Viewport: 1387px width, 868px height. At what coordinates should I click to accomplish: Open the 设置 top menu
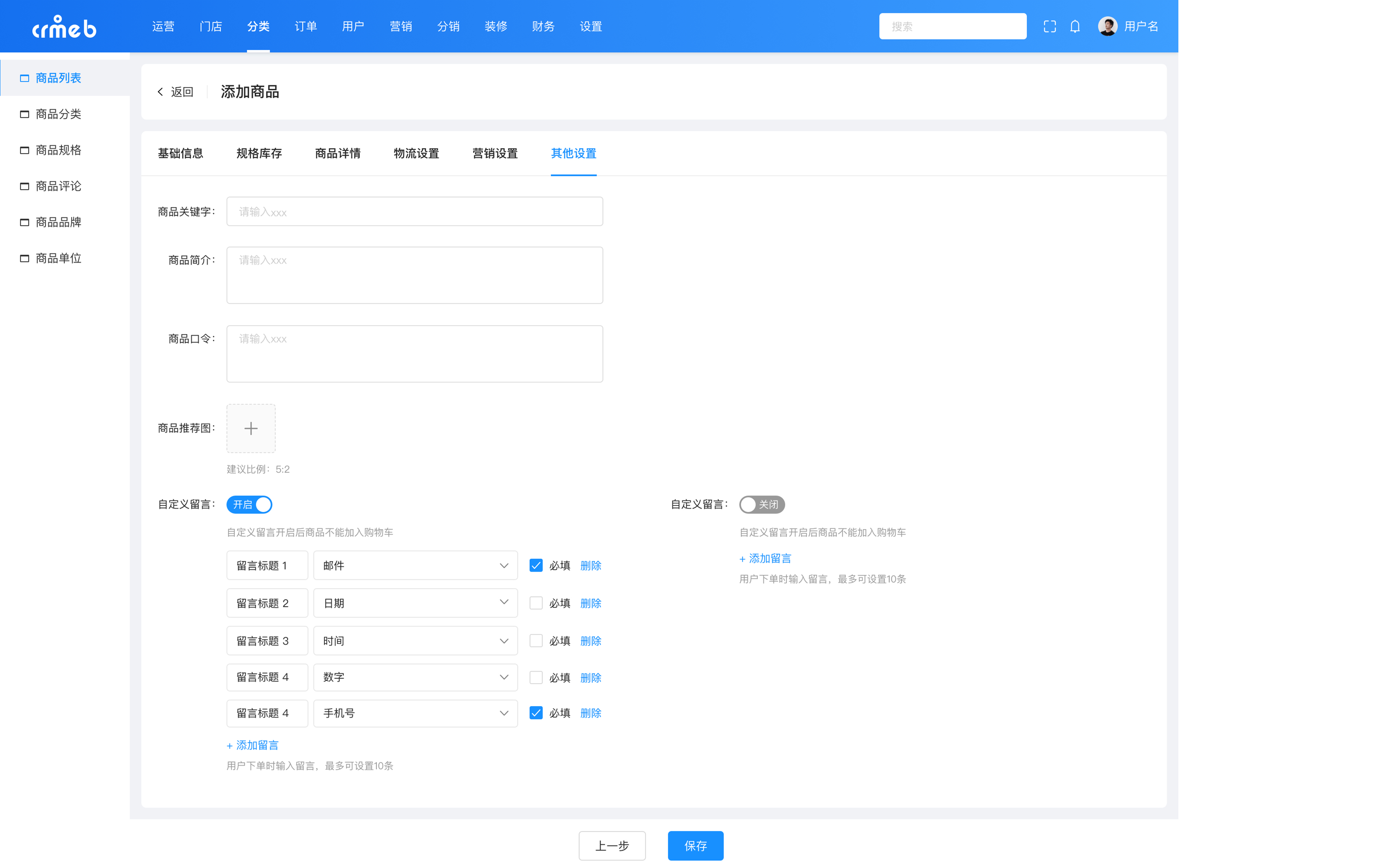click(590, 26)
